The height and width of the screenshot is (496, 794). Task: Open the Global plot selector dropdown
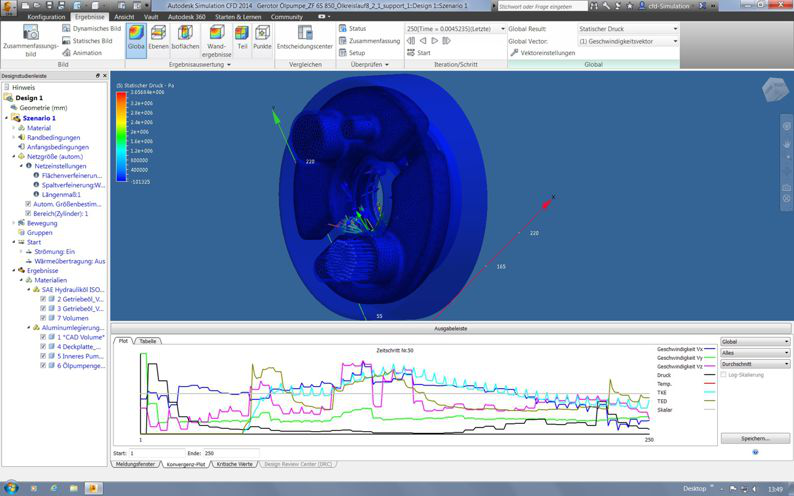point(755,342)
